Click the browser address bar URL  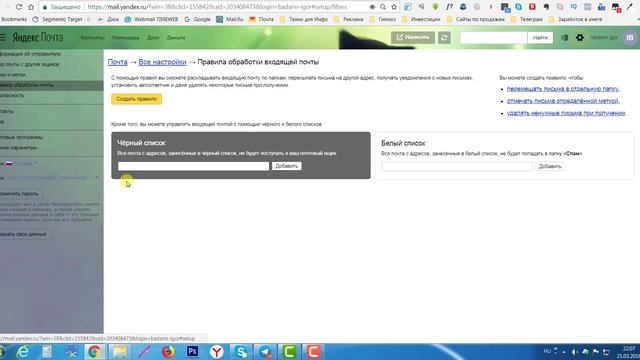217,7
